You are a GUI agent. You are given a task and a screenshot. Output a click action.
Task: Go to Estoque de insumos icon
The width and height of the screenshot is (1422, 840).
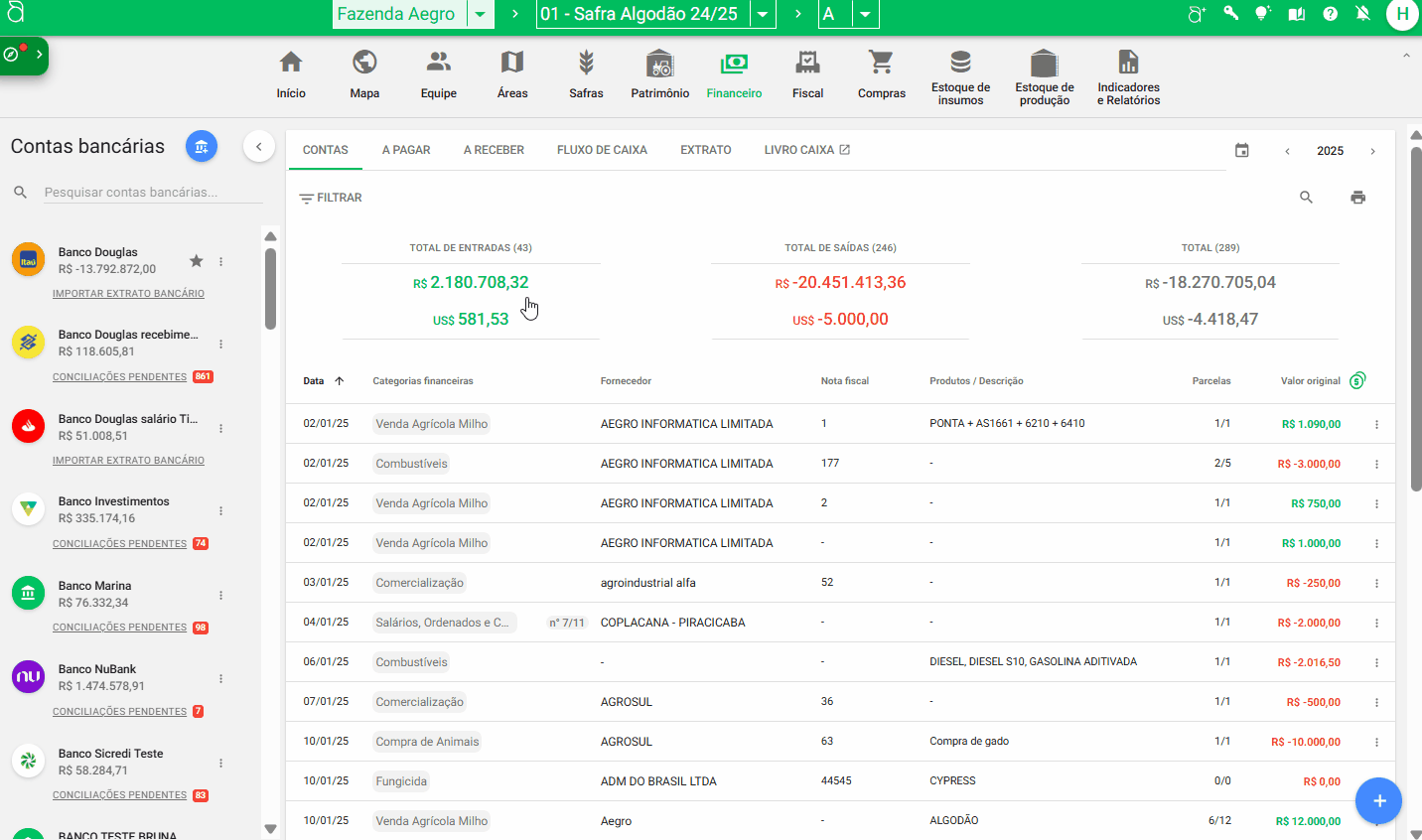click(x=960, y=63)
